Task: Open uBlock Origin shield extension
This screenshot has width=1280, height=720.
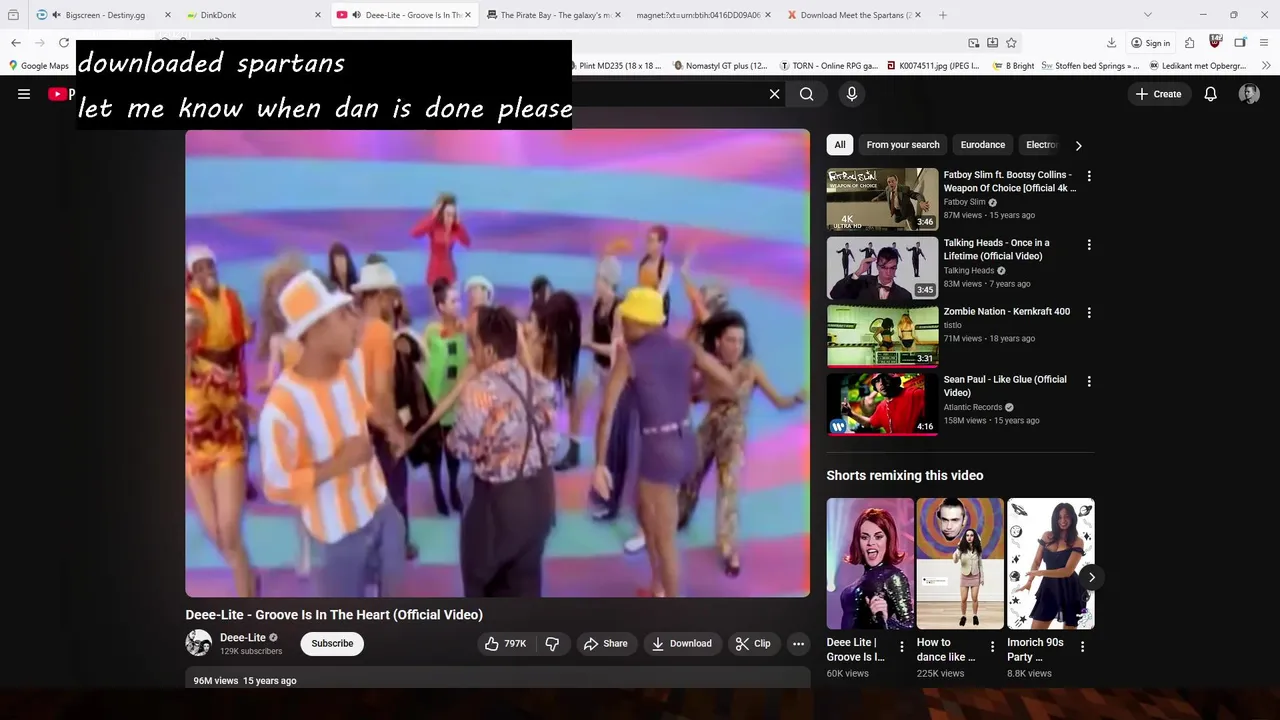Action: [x=1215, y=42]
